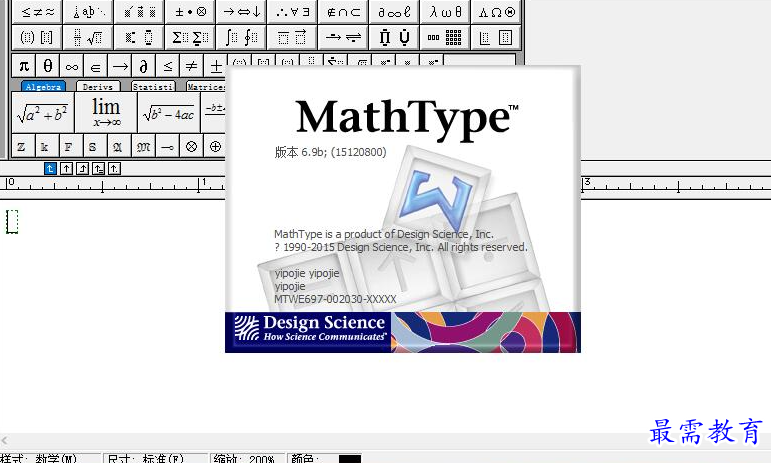771x463 pixels.
Task: Open the set theory symbols palette (∉∩⊂)
Action: coord(344,12)
